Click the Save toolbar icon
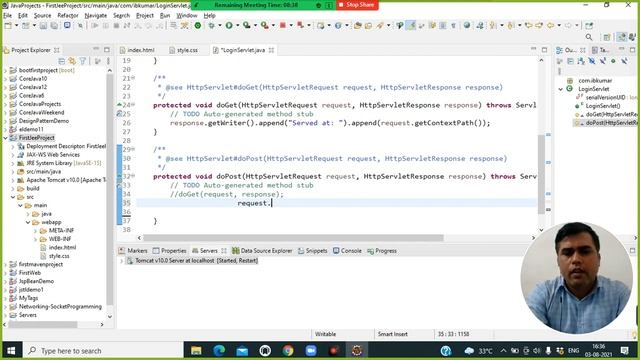640x360 pixels. (43, 25)
